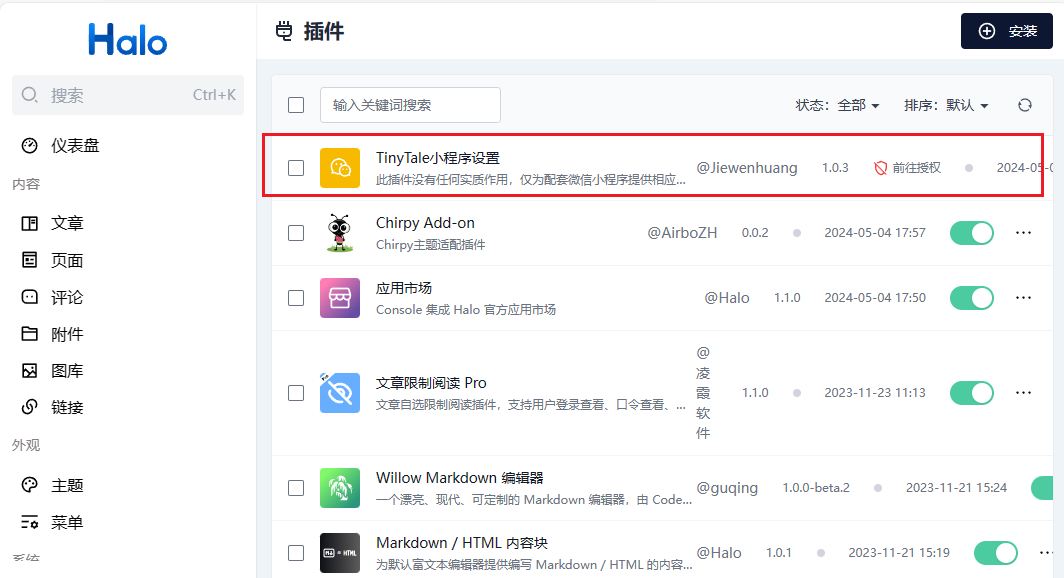This screenshot has height=578, width=1064.
Task: Click the 文章限制阅读 Pro eye-slash icon
Action: pyautogui.click(x=340, y=393)
